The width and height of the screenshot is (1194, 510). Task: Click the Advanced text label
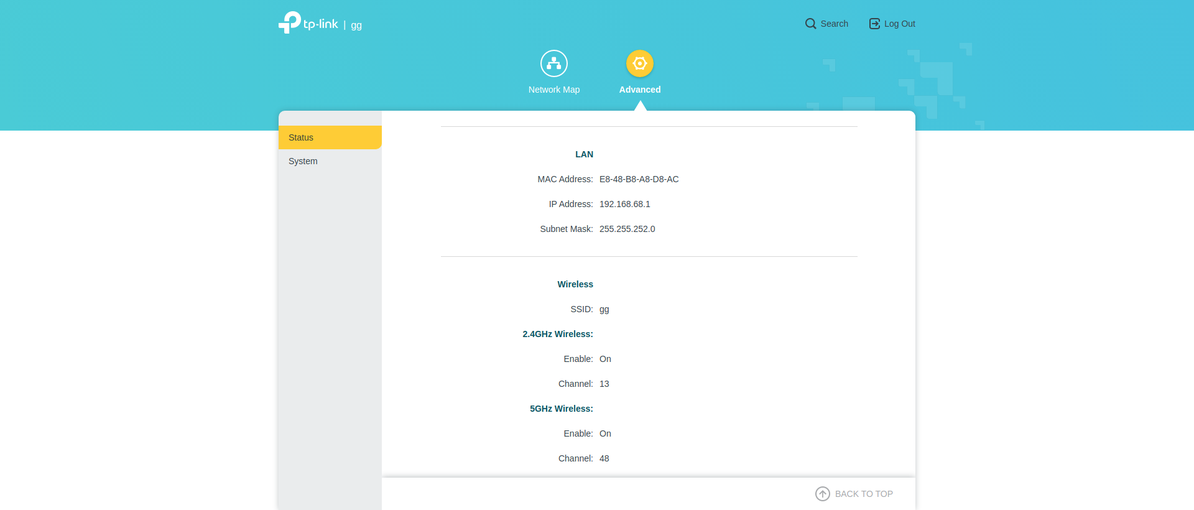(x=640, y=90)
